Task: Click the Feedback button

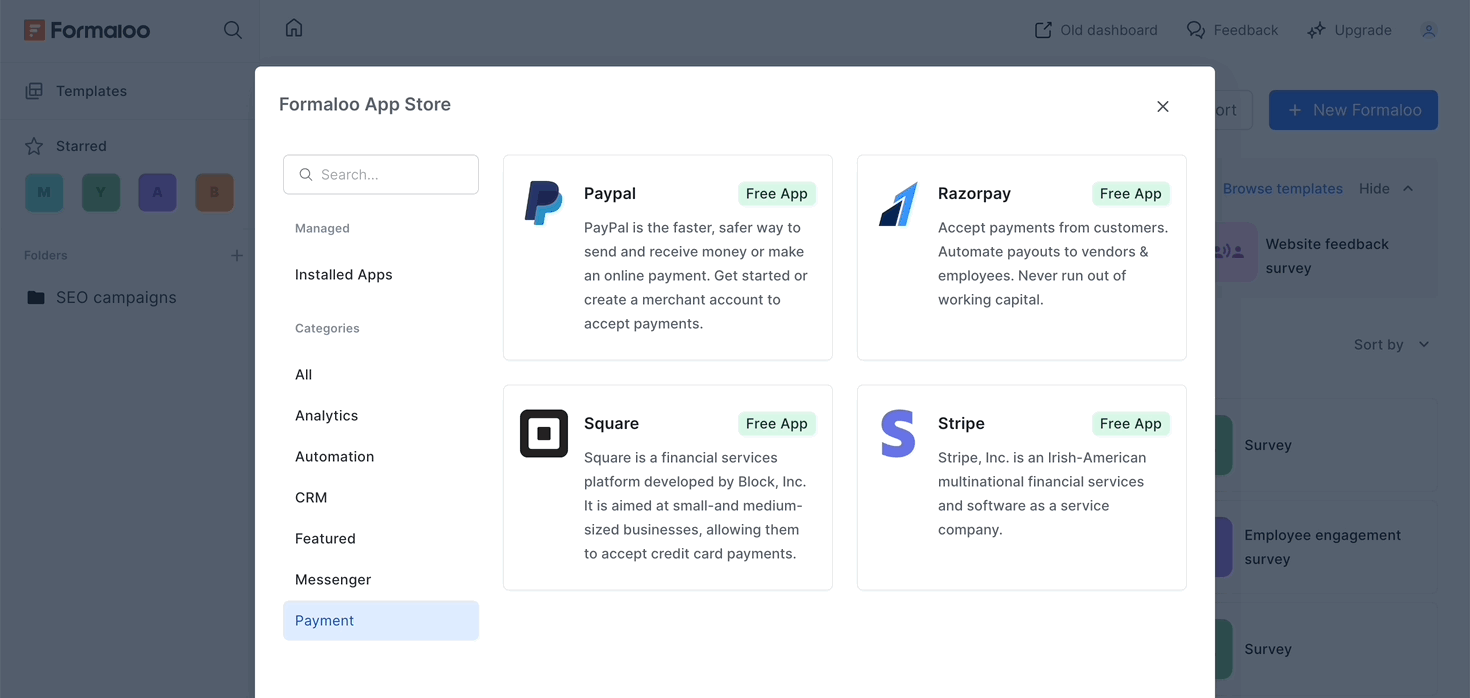Action: click(1232, 30)
